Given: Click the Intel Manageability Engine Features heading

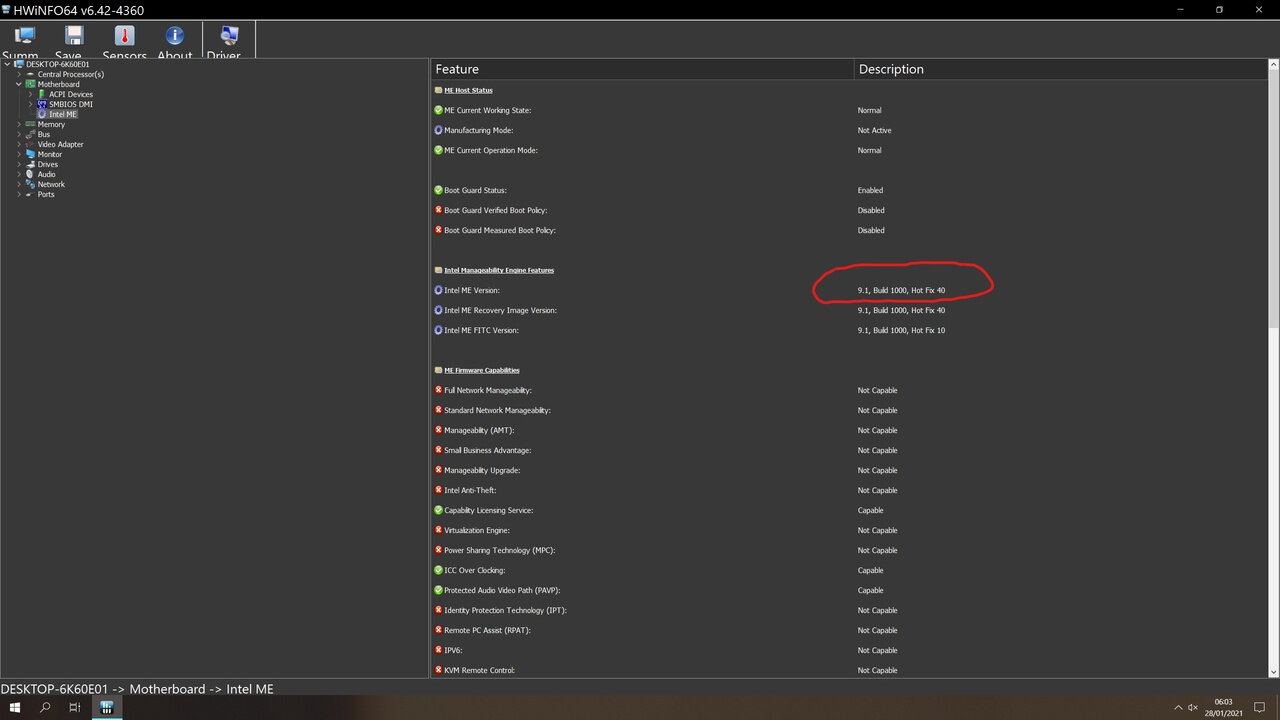Looking at the screenshot, I should click(499, 270).
